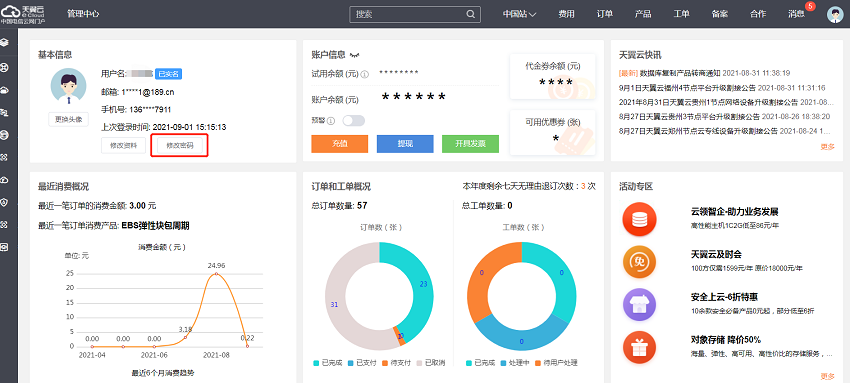
Task: Open the user avatar in top-right corner
Action: coord(835,15)
